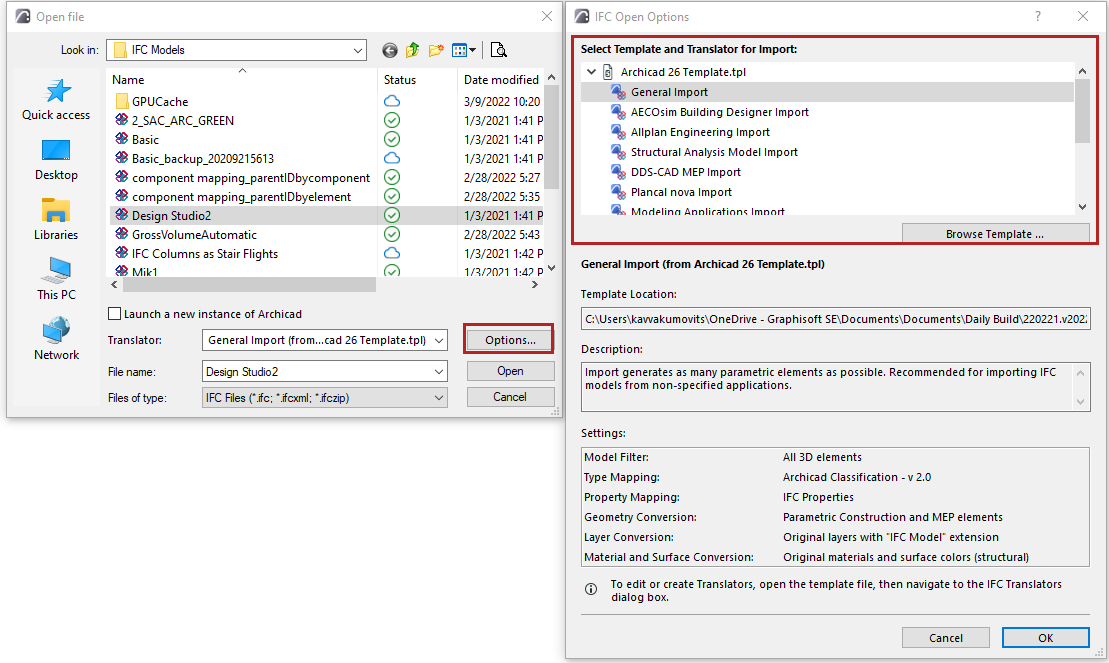Click the Basic file's IFC icon

(122, 139)
